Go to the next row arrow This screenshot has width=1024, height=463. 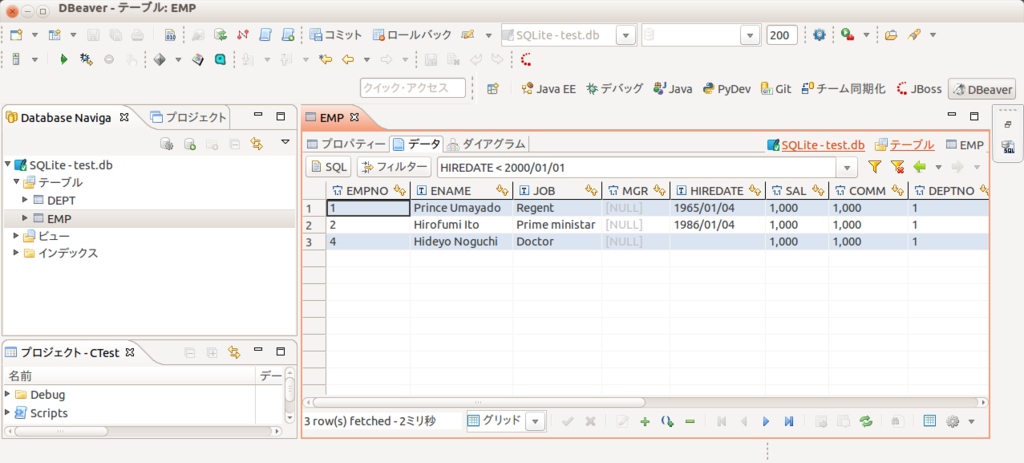pos(766,421)
